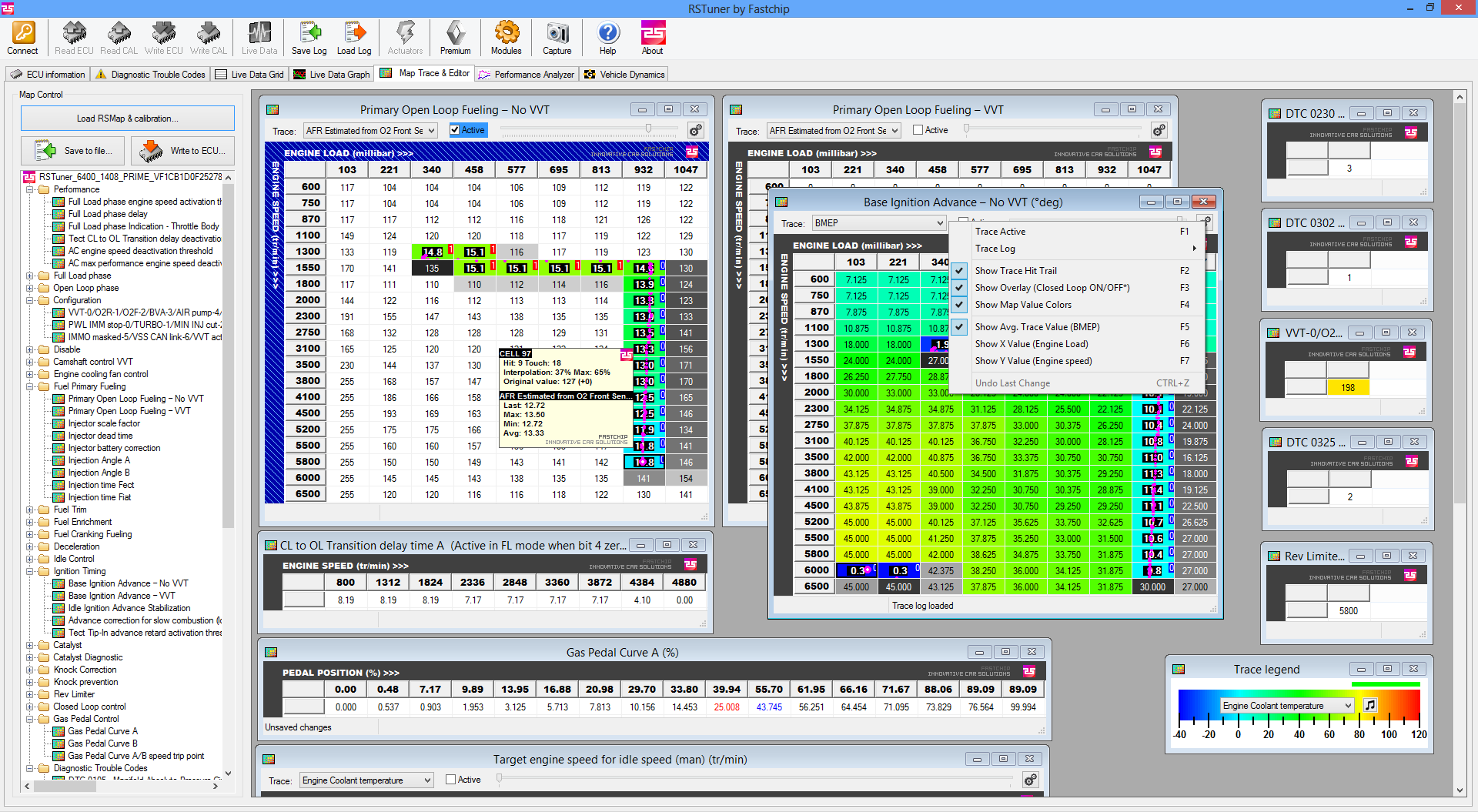Adjust trace slider in Target engine speed window
This screenshot has width=1478, height=812.
(x=500, y=779)
